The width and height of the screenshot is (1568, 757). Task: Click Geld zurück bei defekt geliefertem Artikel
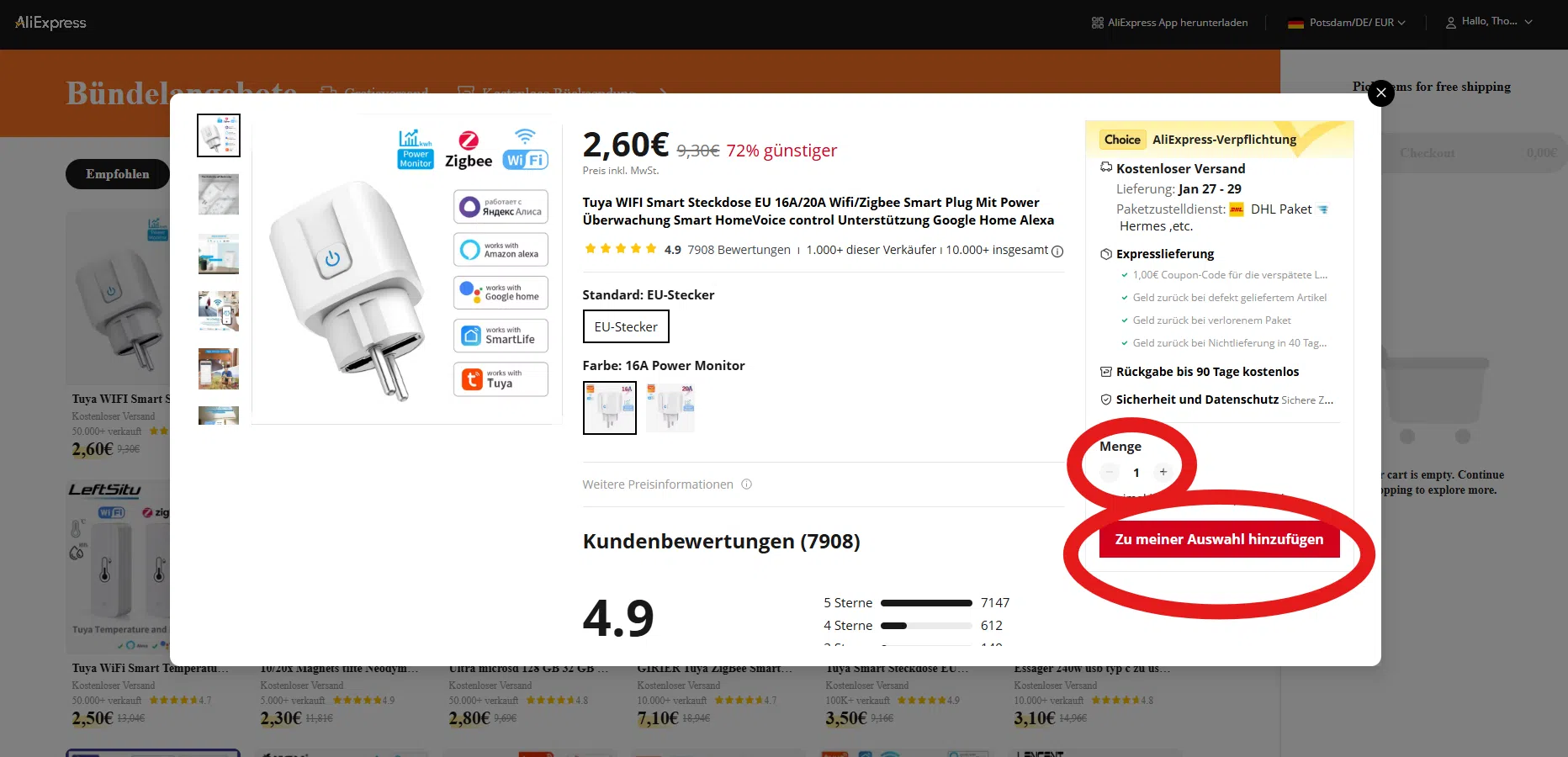point(1229,298)
